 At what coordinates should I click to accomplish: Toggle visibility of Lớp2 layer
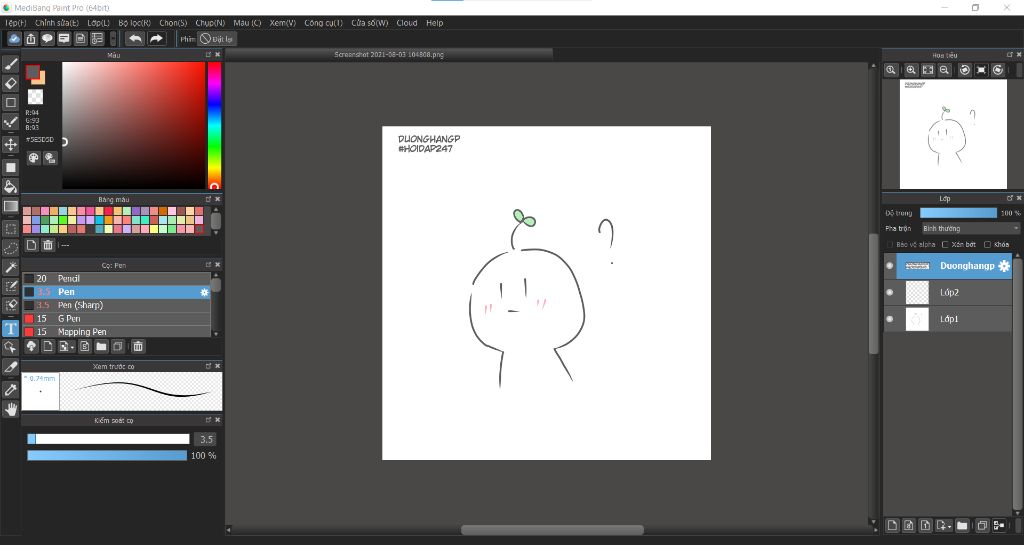[x=889, y=292]
